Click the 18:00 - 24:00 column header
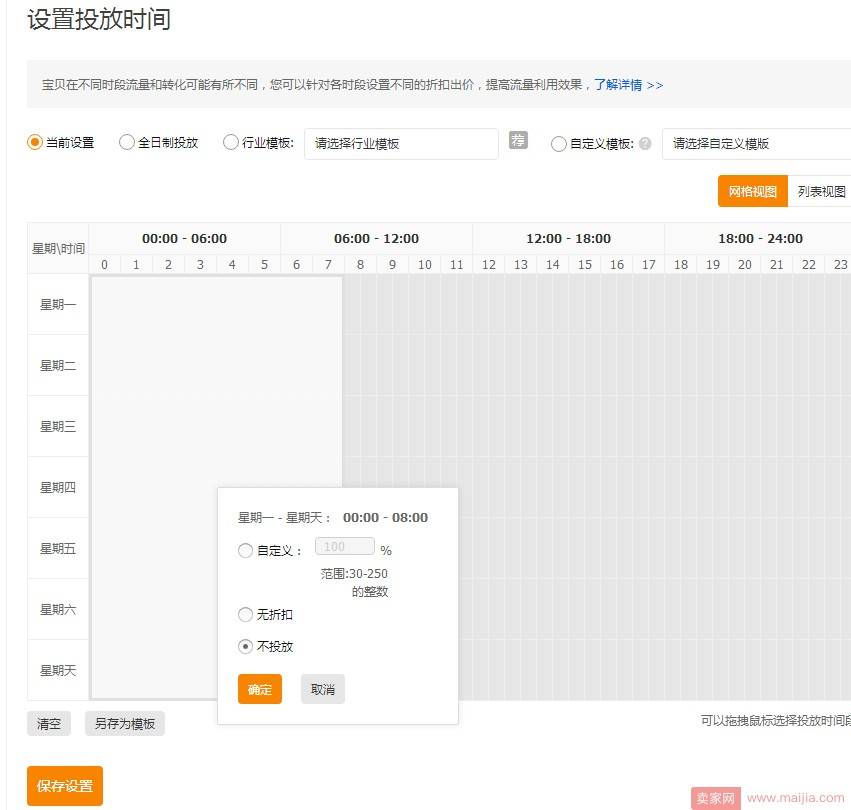The width and height of the screenshot is (851, 810). point(760,238)
